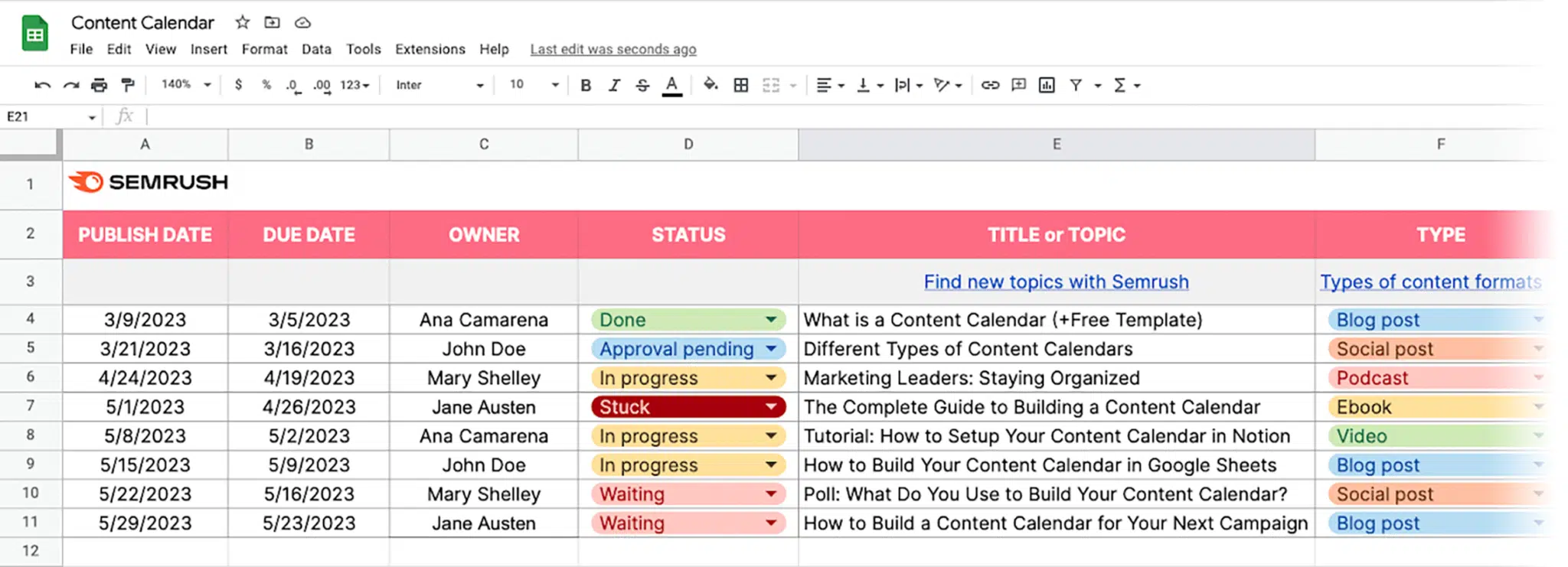Format as percent icon
This screenshot has height=567, width=1568.
tap(266, 85)
